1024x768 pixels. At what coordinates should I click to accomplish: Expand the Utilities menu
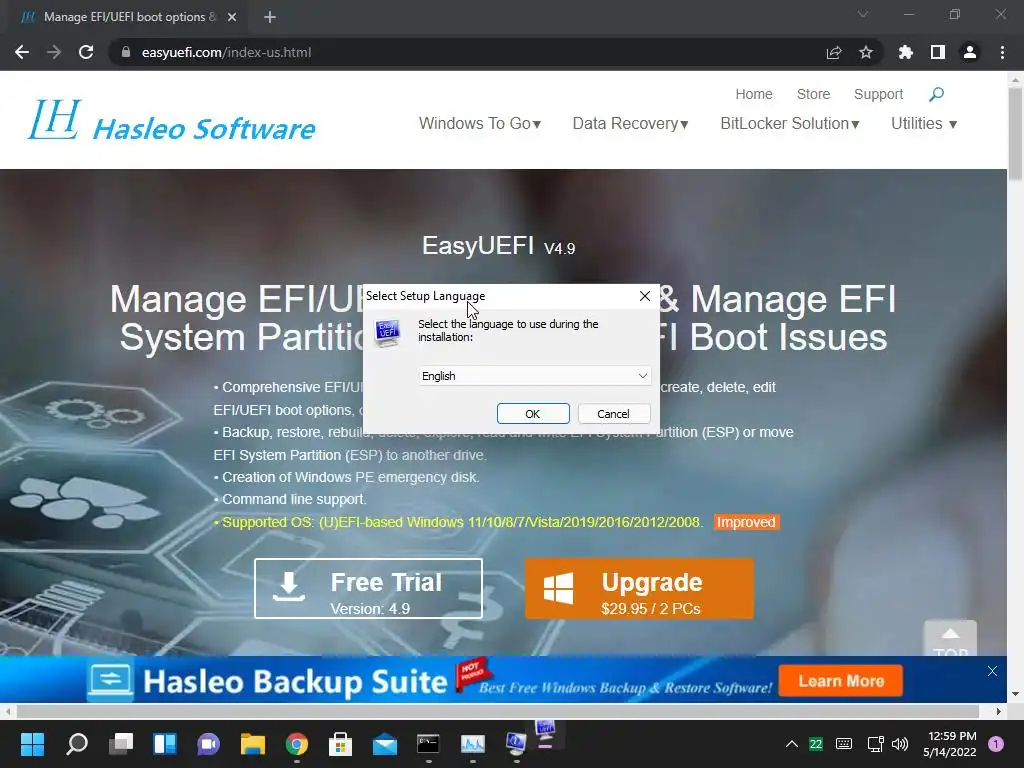coord(923,123)
